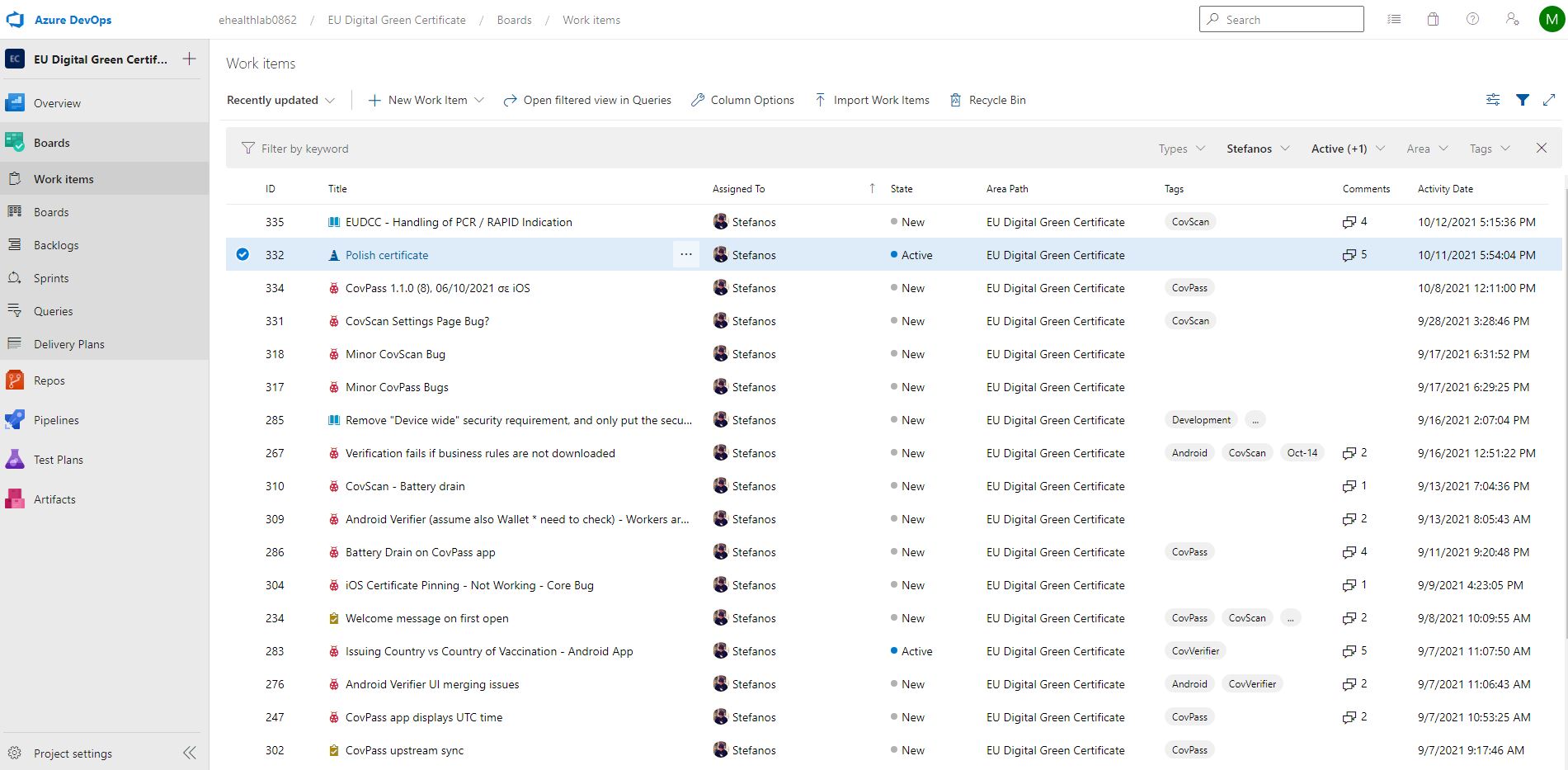Click the plus icon beside project name
The height and width of the screenshot is (770, 1568).
click(190, 59)
